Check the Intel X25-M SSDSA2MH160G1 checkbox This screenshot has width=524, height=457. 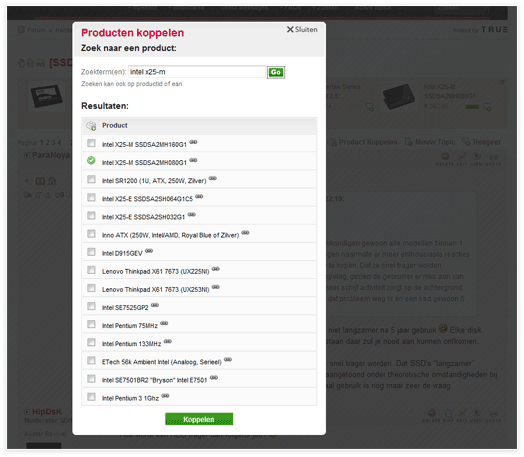(x=91, y=143)
